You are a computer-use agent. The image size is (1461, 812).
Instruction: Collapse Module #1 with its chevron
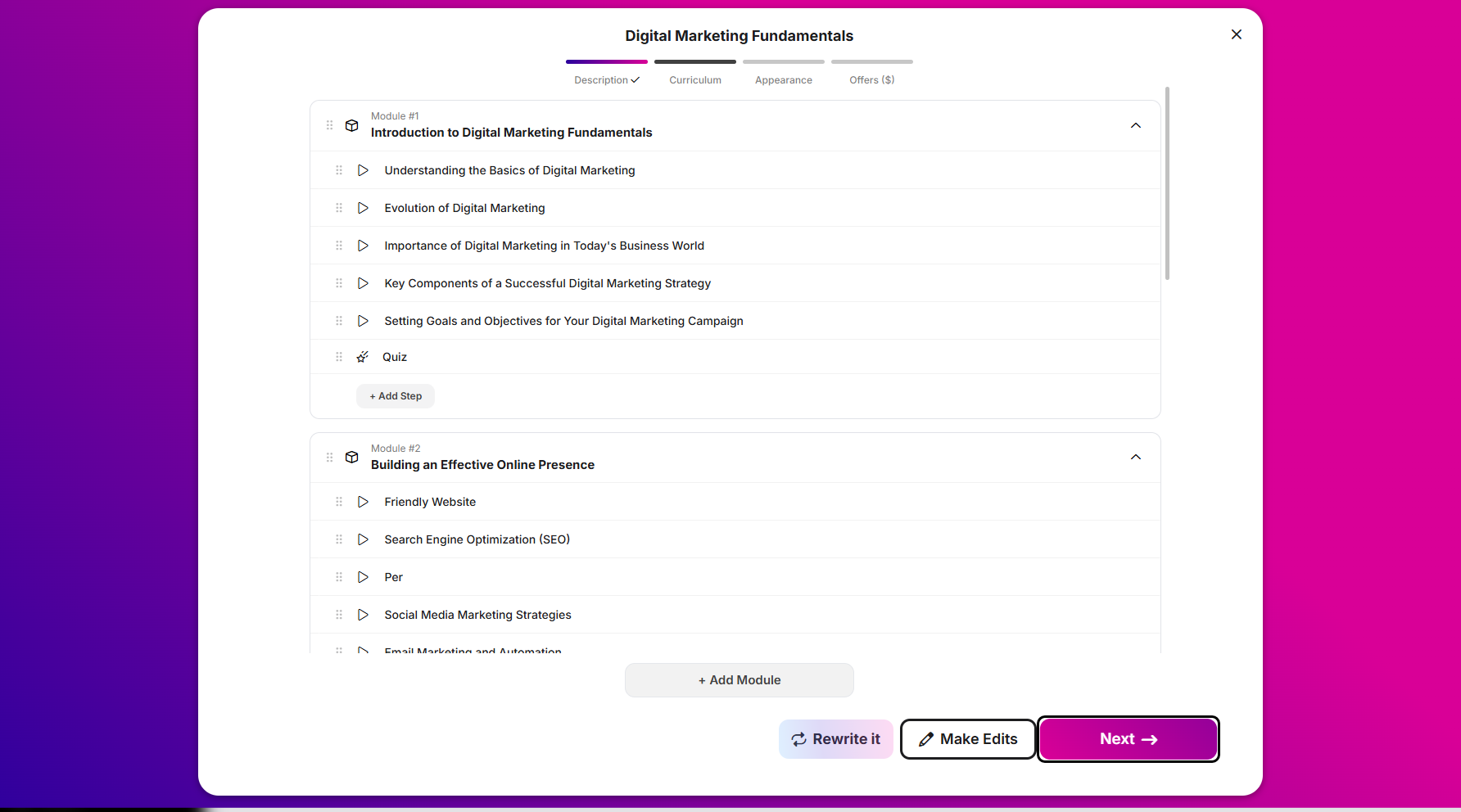[x=1136, y=125]
